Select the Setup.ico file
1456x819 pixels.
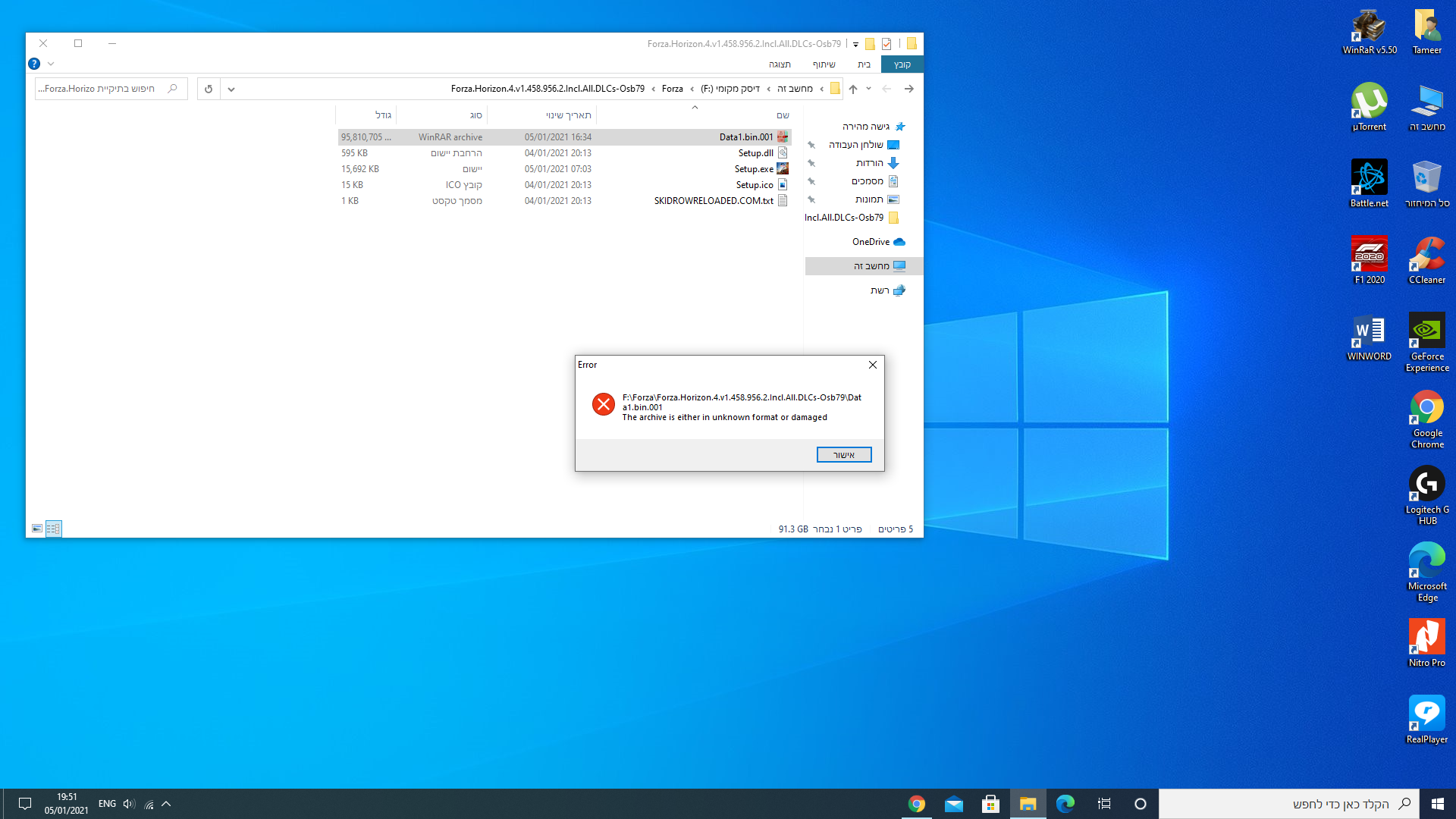564,185
